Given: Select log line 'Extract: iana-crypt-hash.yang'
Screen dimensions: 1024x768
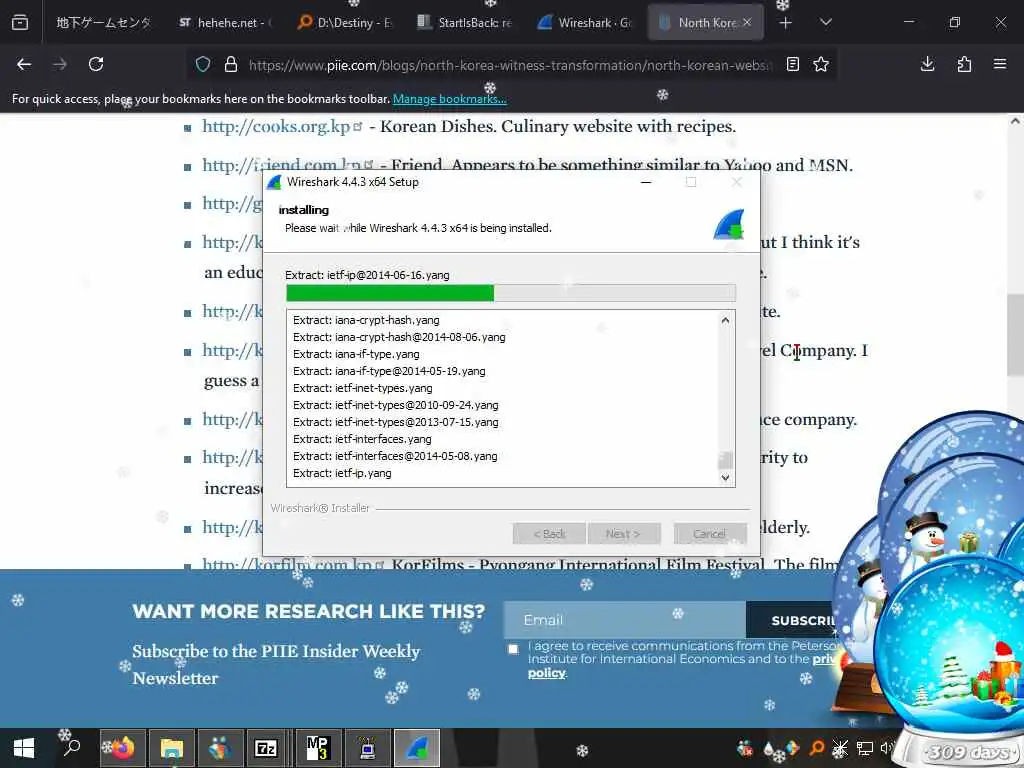Looking at the screenshot, I should [366, 320].
